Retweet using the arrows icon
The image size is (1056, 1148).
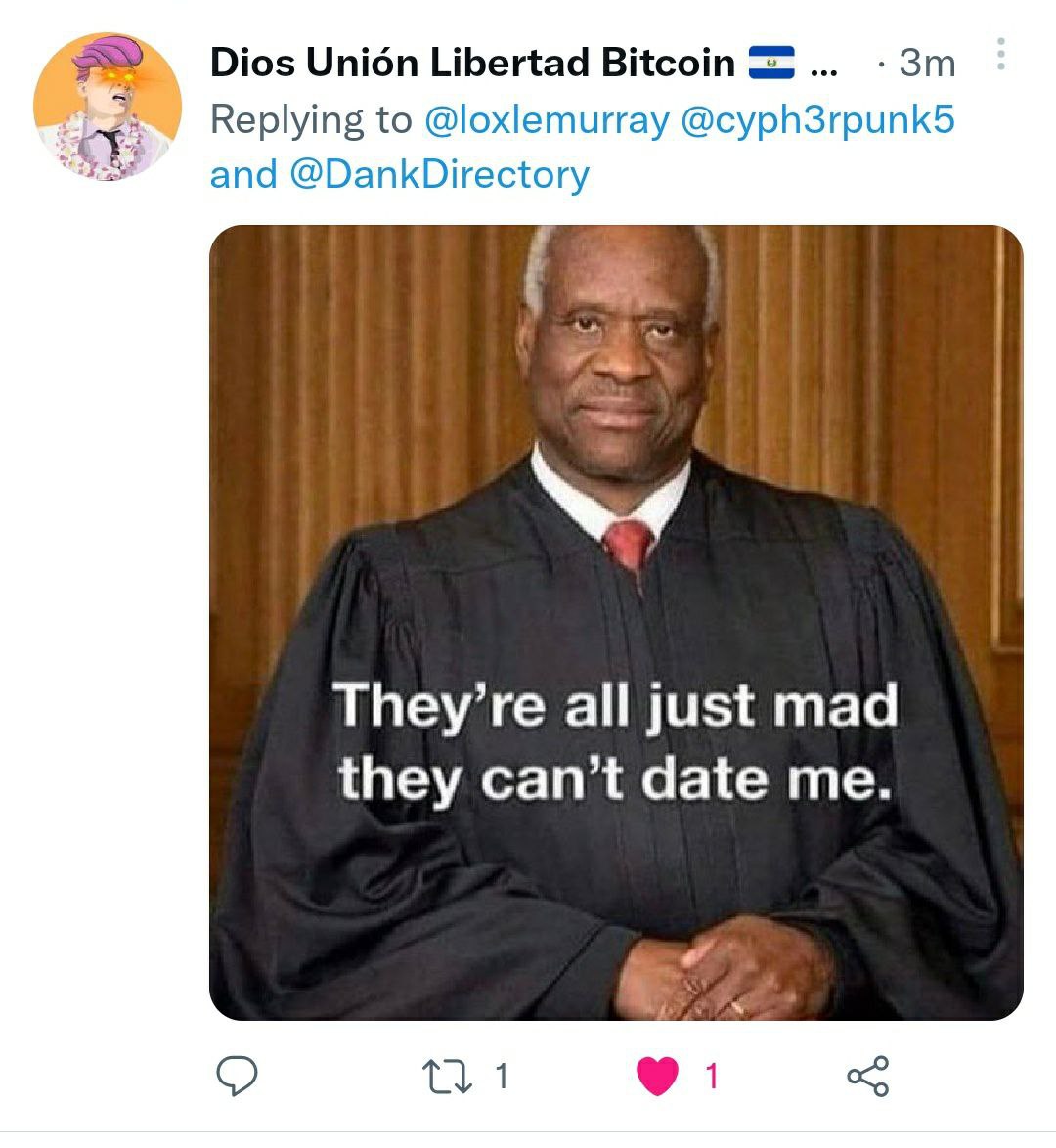tap(447, 1077)
